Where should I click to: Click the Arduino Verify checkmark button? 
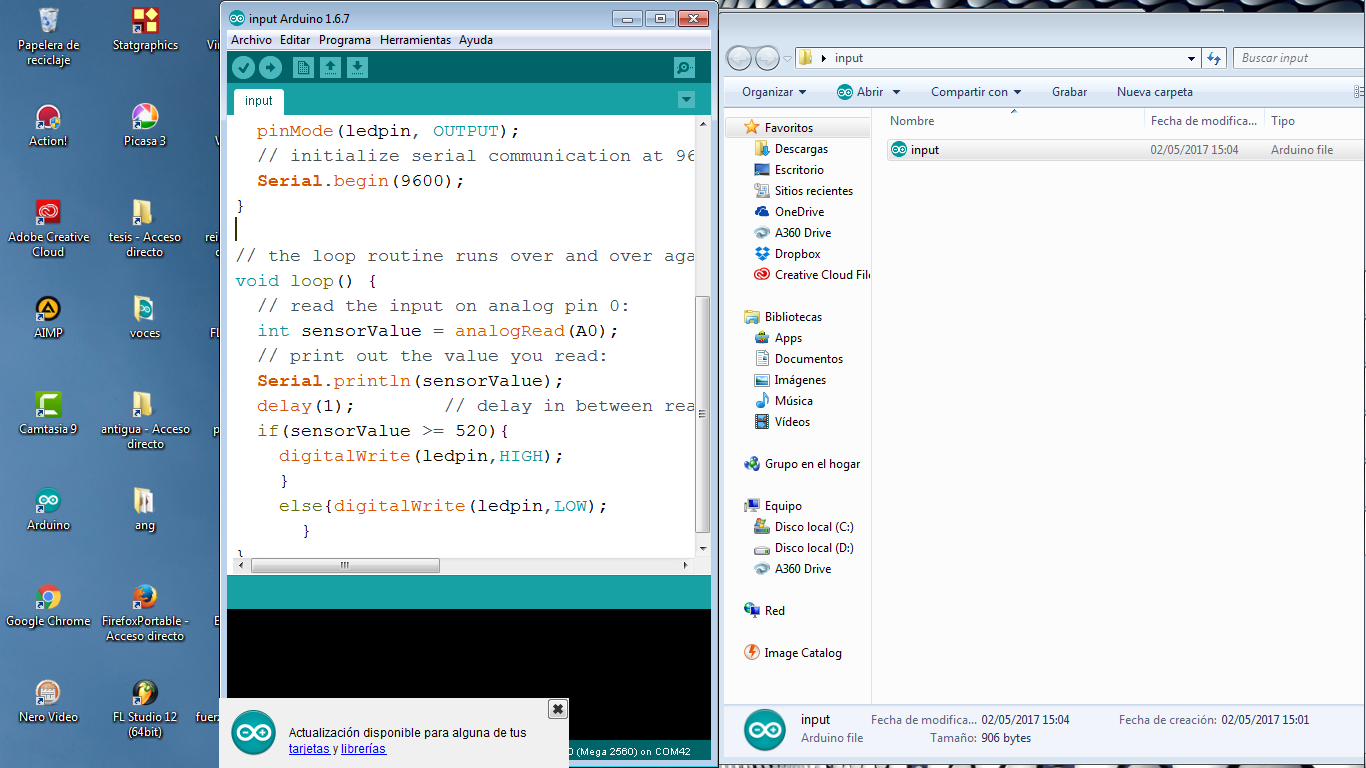coord(243,67)
